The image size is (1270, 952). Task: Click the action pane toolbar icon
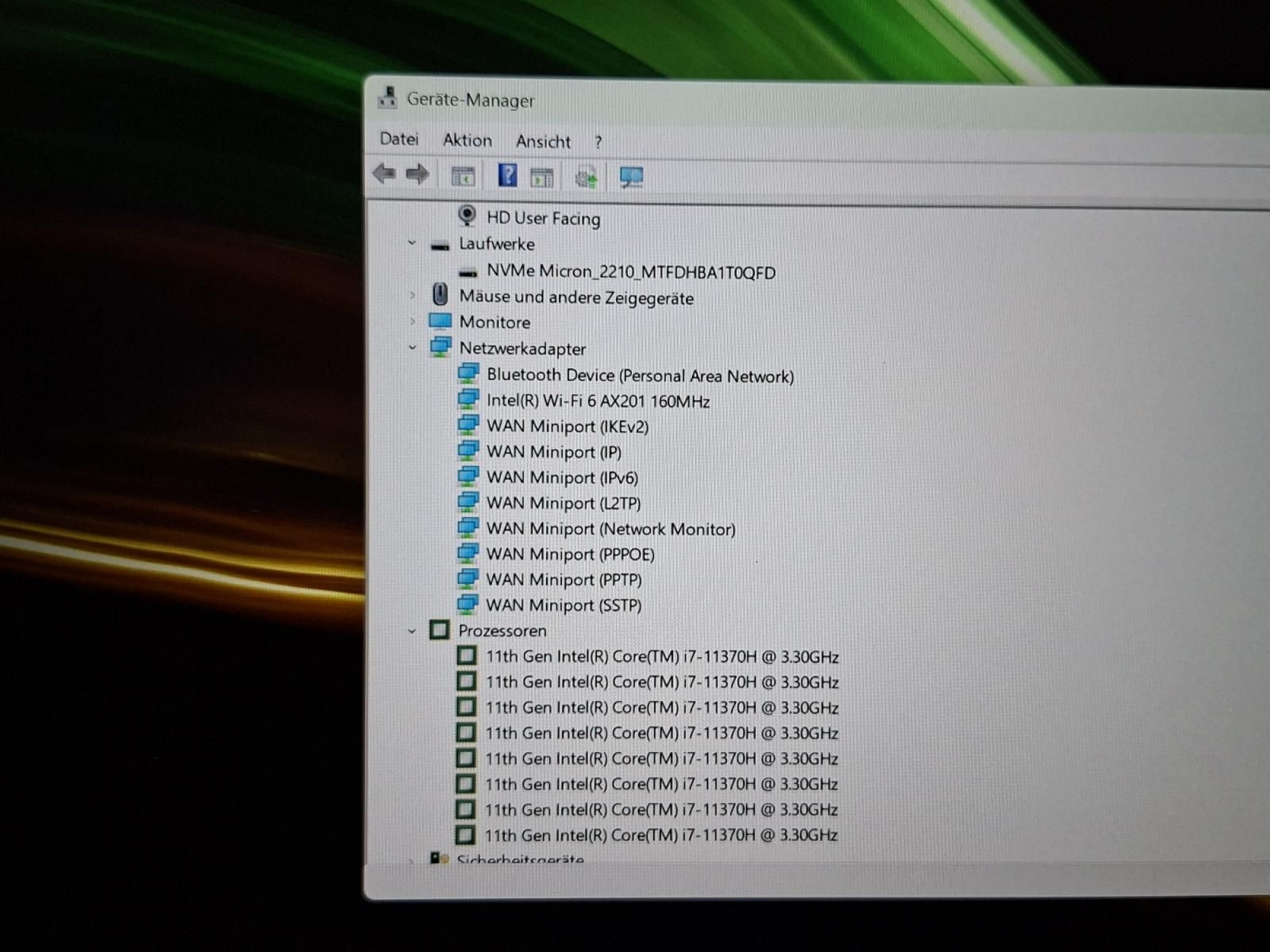(542, 178)
